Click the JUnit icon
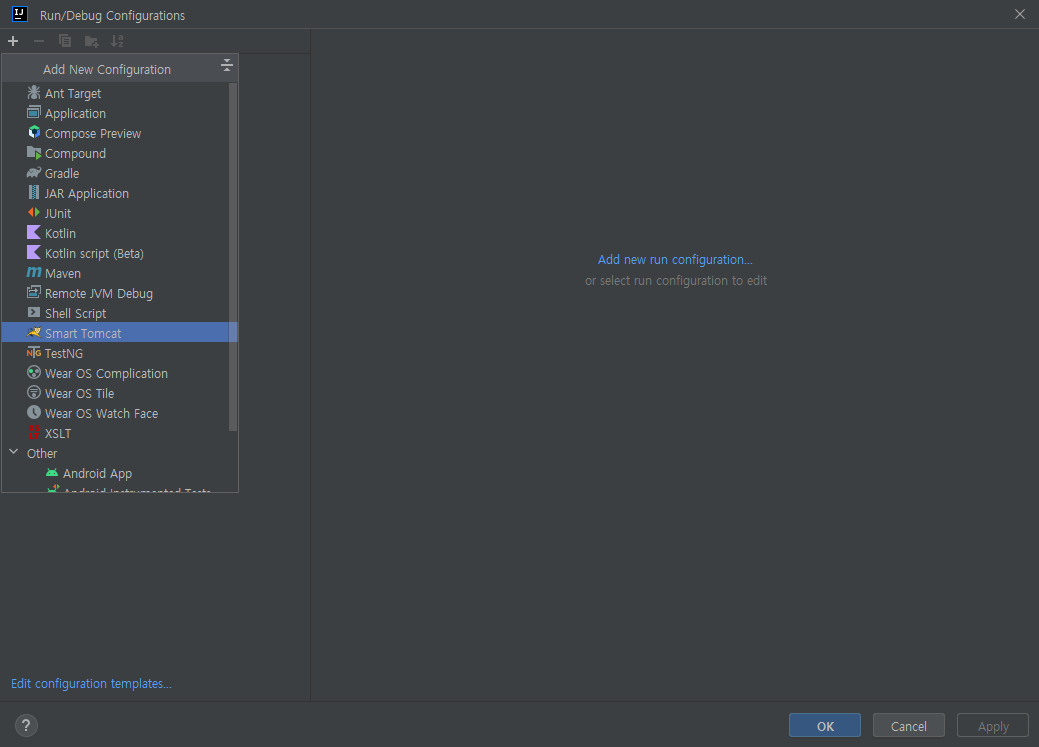Image resolution: width=1039 pixels, height=747 pixels. coord(34,213)
